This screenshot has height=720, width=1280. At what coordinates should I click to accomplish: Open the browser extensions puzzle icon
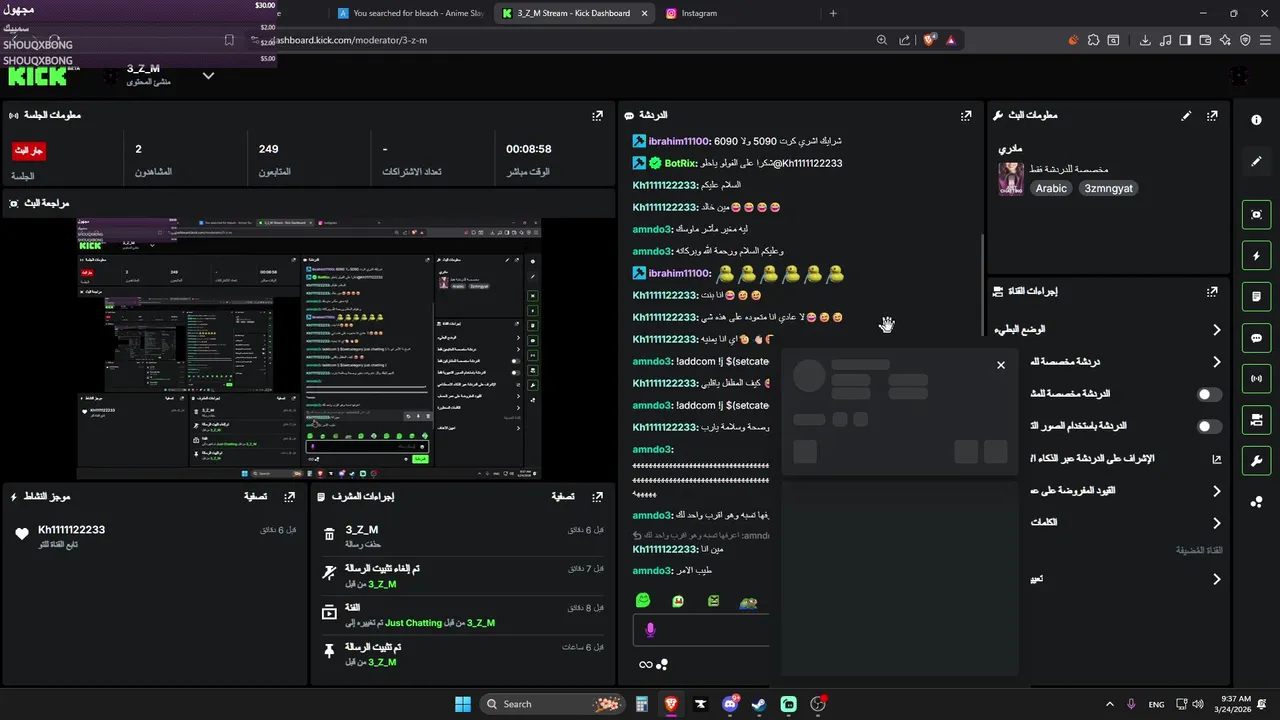point(1093,40)
